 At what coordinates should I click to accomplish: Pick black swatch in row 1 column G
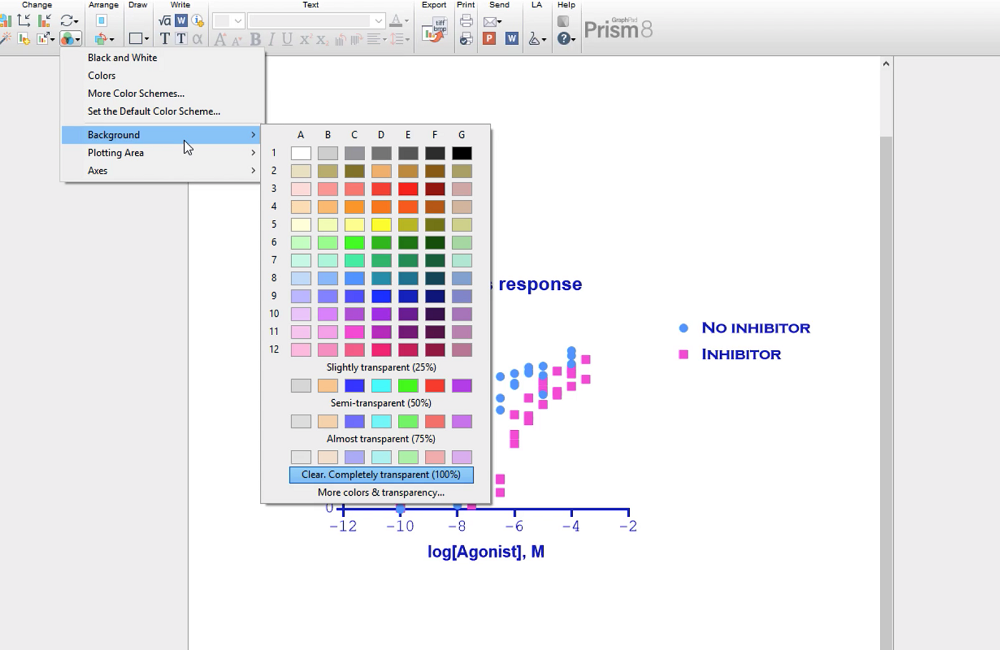coord(462,153)
